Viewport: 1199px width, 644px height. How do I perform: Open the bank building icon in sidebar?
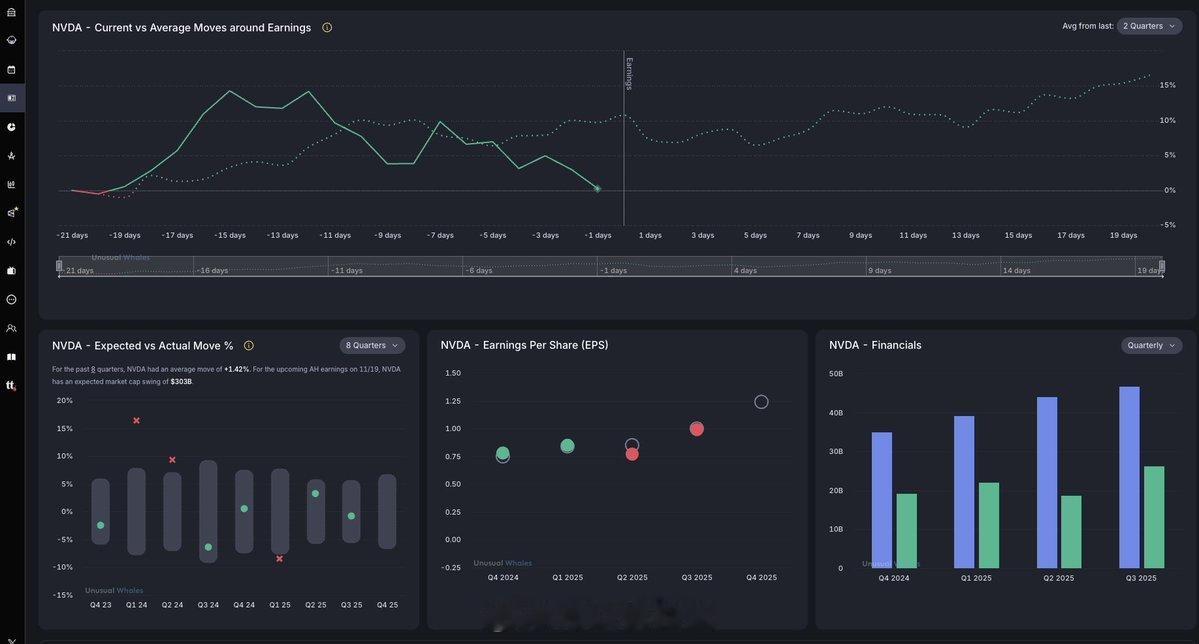[x=11, y=11]
